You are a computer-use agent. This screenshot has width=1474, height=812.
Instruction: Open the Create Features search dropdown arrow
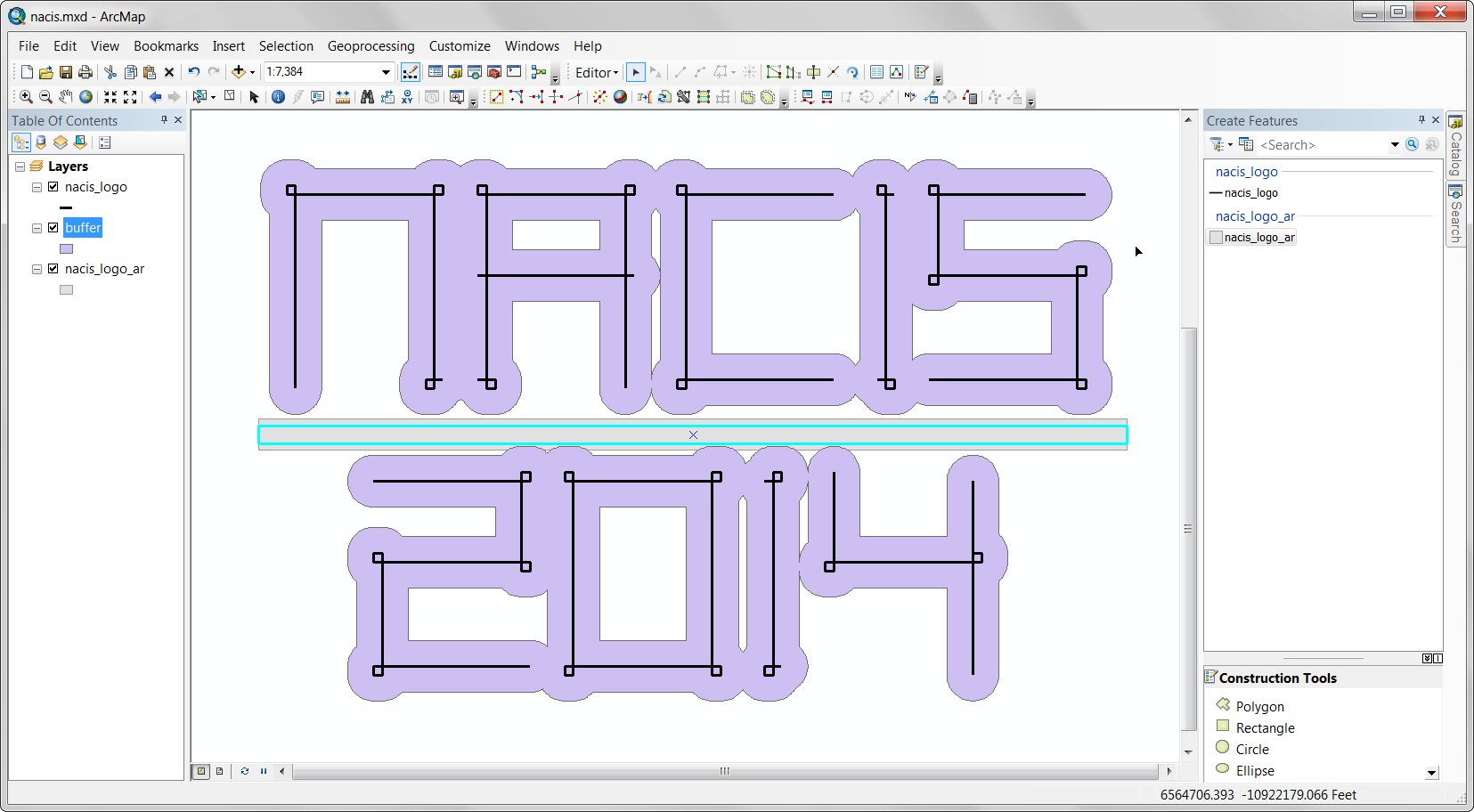(1395, 145)
